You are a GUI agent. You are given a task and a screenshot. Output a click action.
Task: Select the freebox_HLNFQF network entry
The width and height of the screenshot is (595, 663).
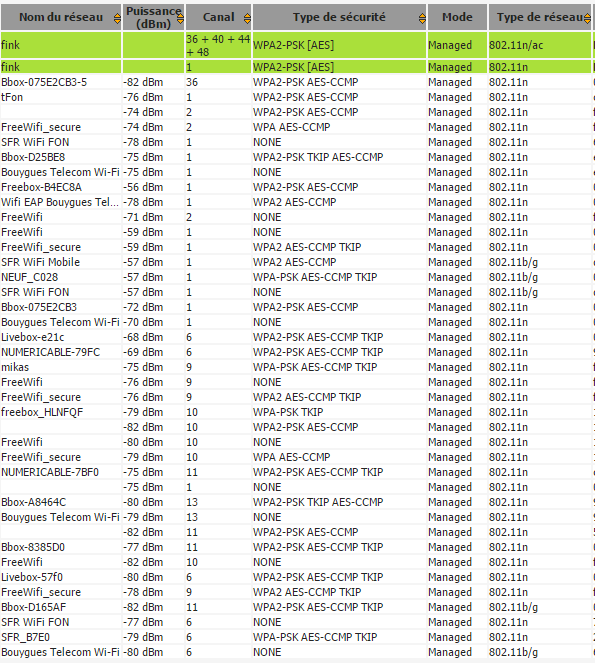pos(297,412)
